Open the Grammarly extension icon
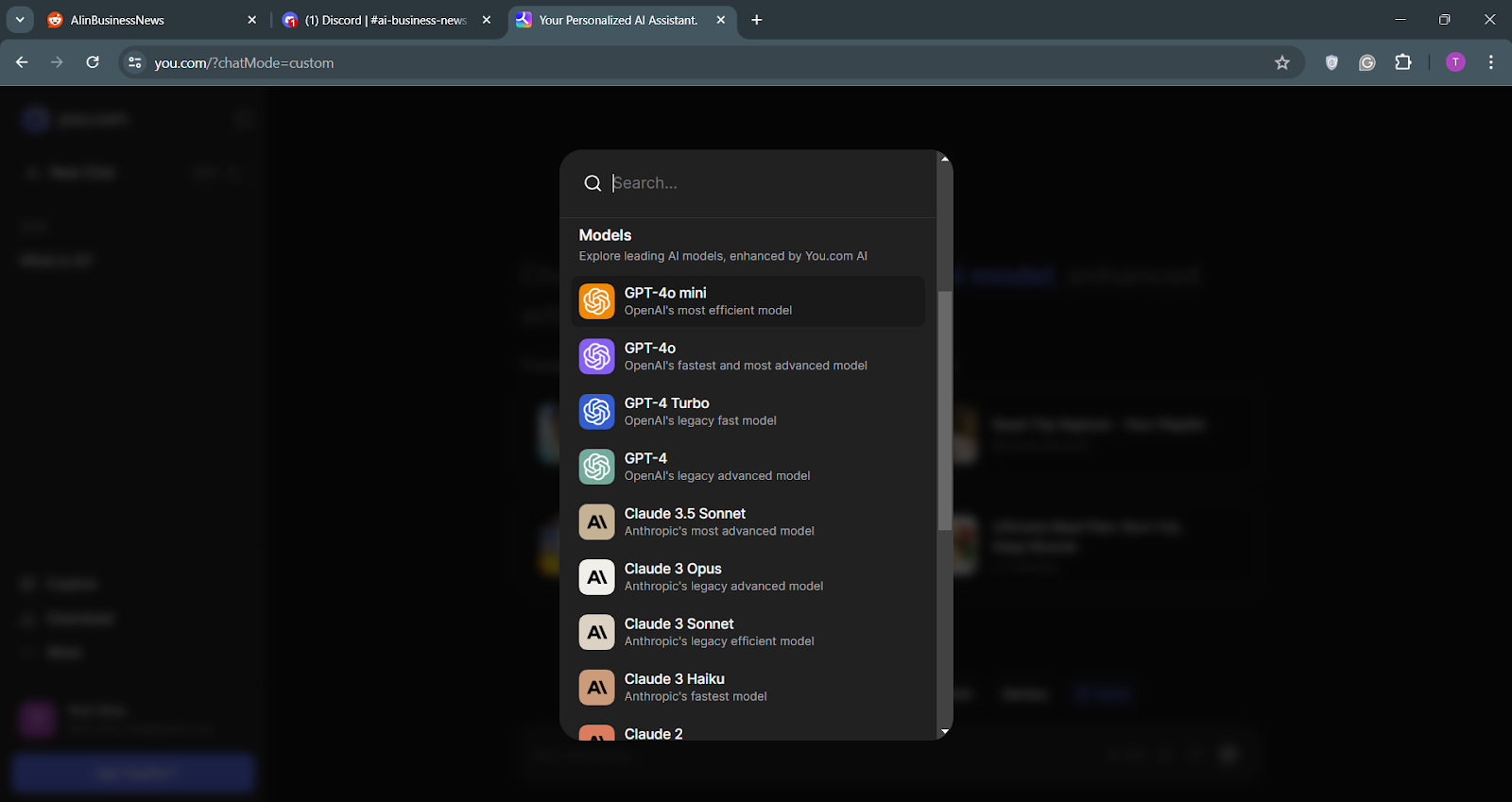 (x=1367, y=62)
